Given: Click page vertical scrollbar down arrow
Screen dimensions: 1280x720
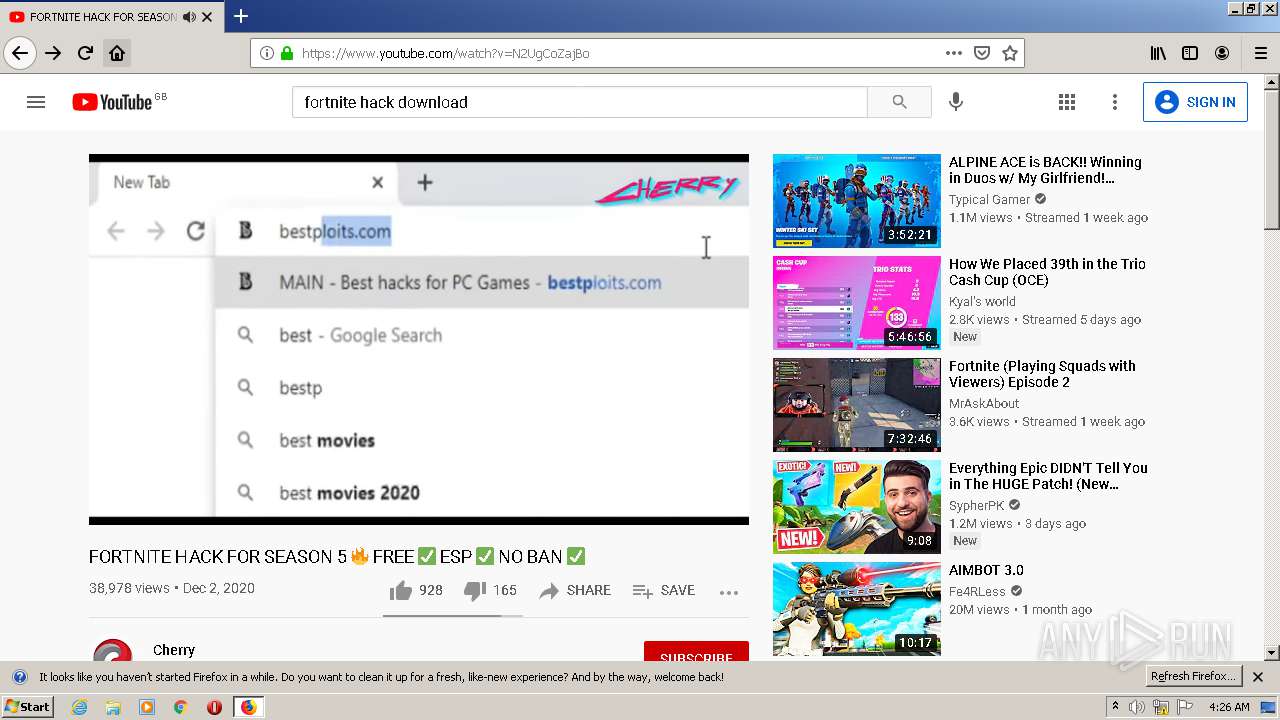Looking at the screenshot, I should pos(1272,653).
